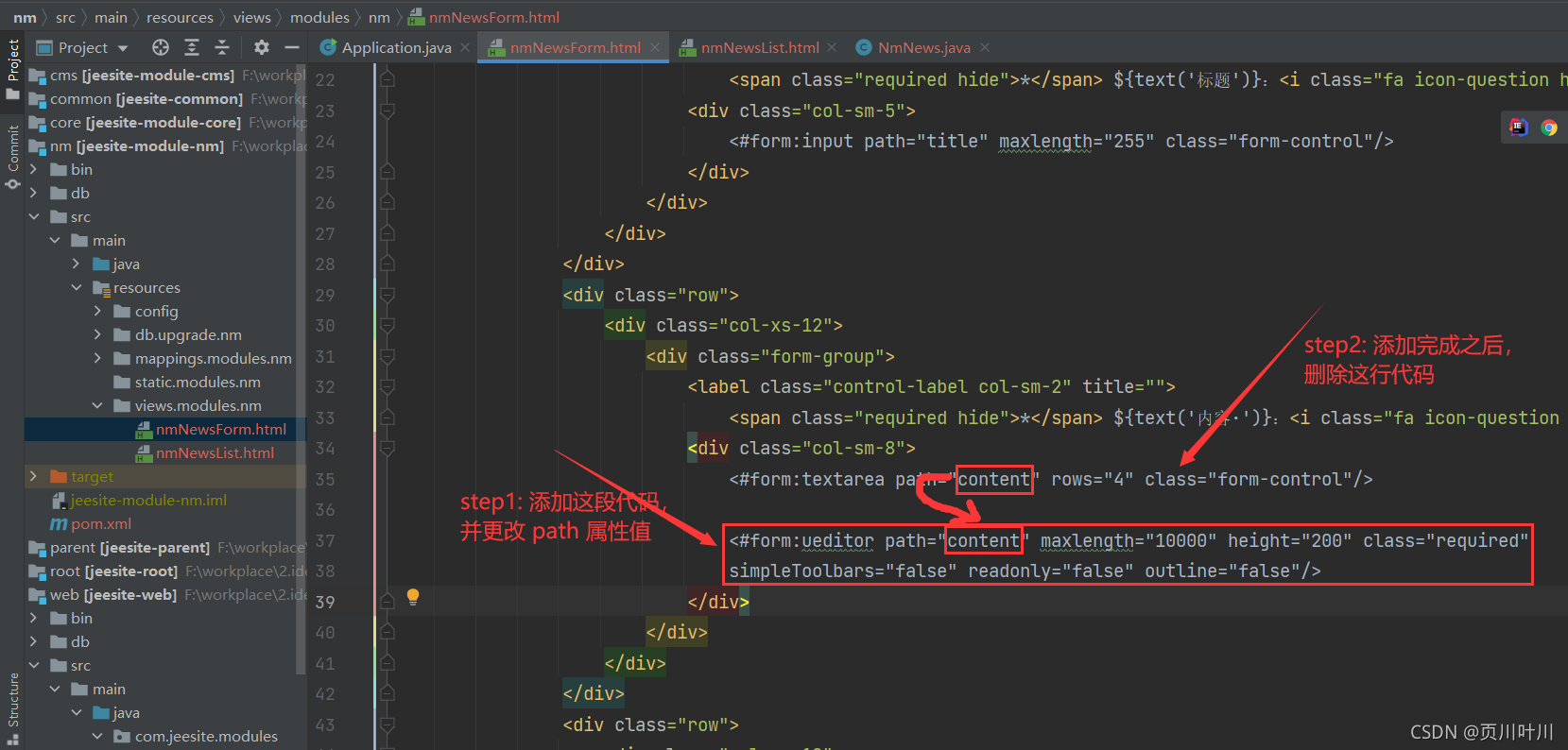The width and height of the screenshot is (1568, 750).
Task: Collapse the main folder under nm src
Action: 55,240
